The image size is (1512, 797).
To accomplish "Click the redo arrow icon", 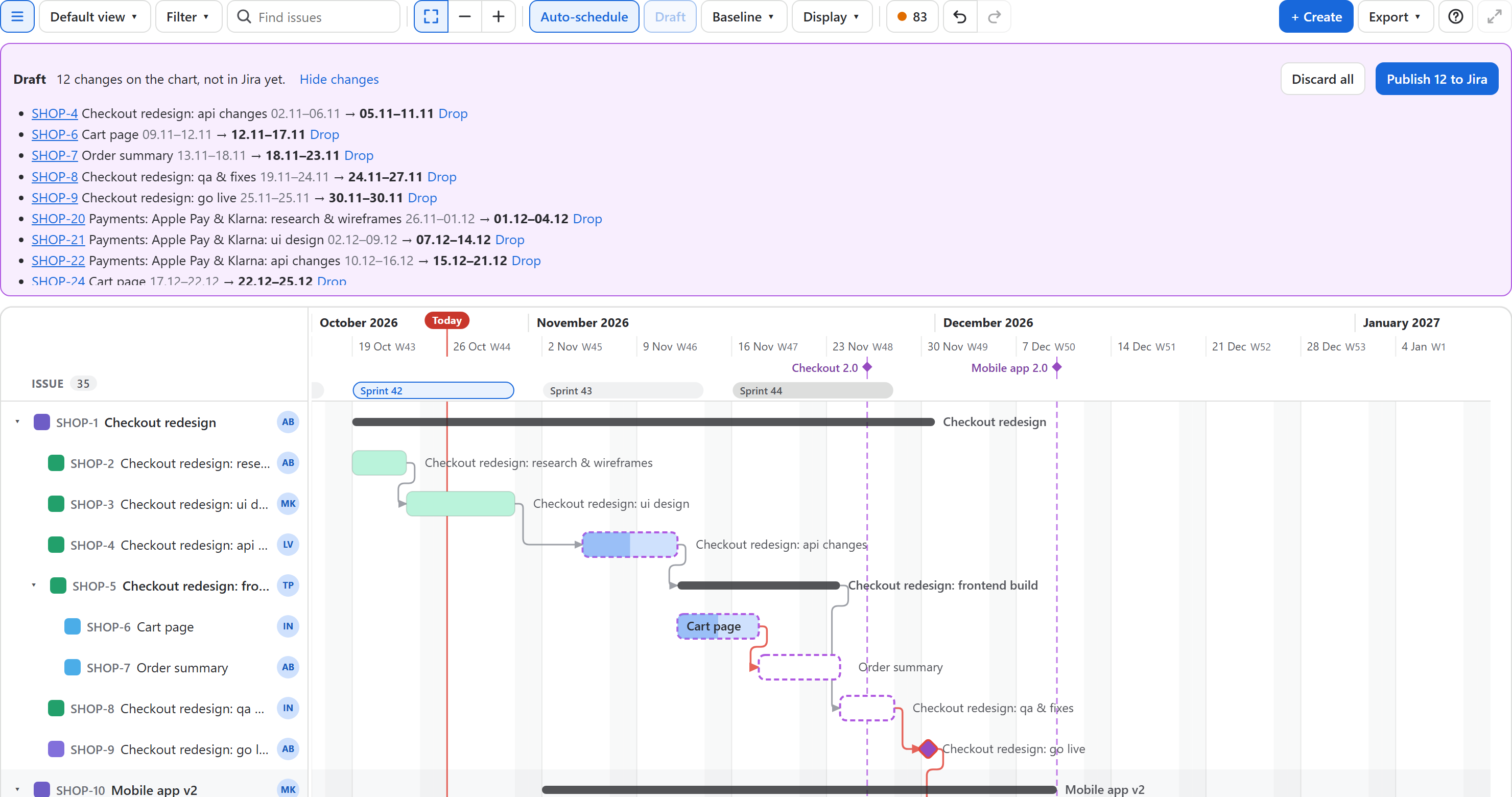I will click(994, 16).
